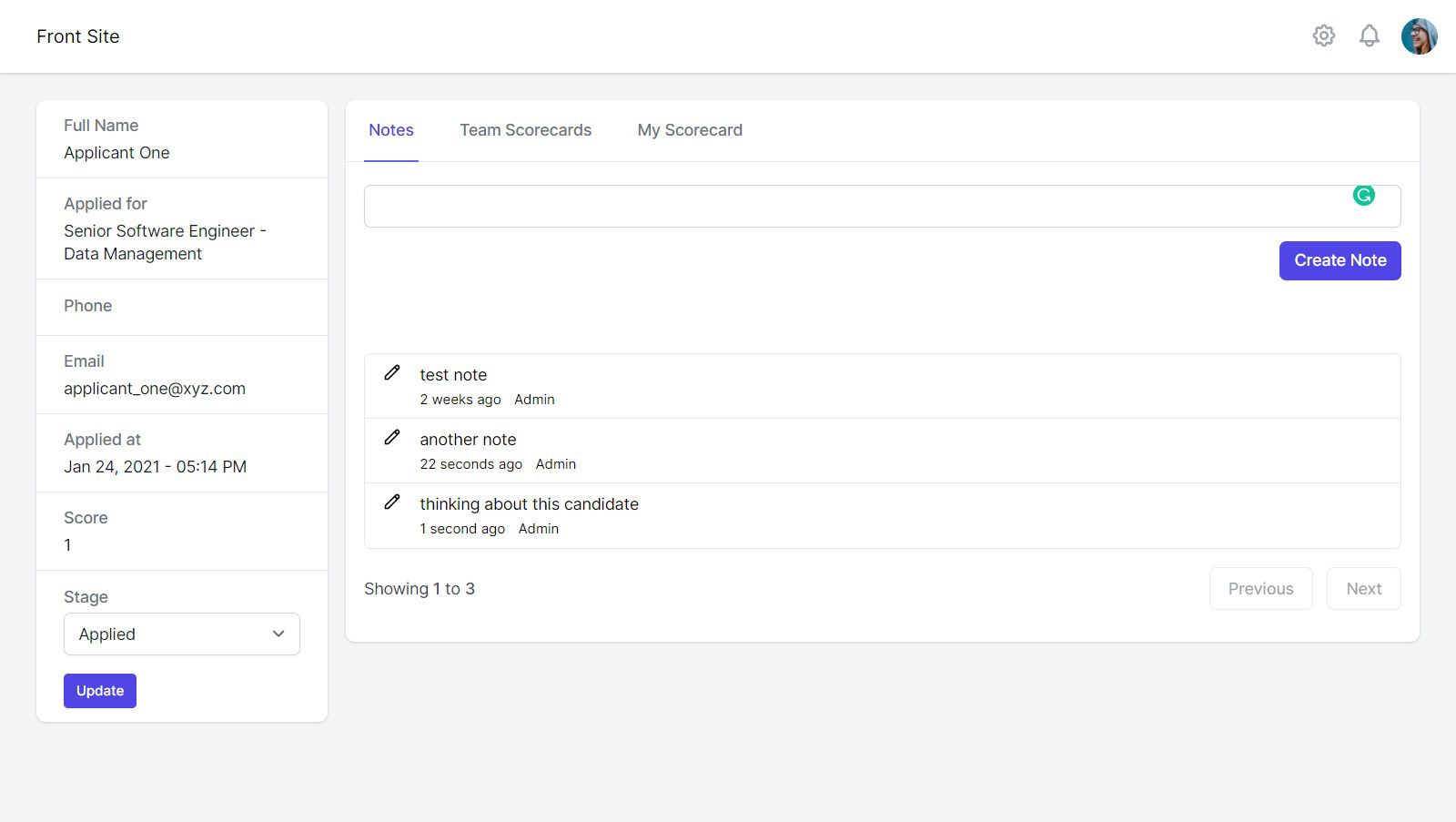Open the Stage dropdown showing 'Applied'
Viewport: 1456px width, 822px height.
click(181, 634)
